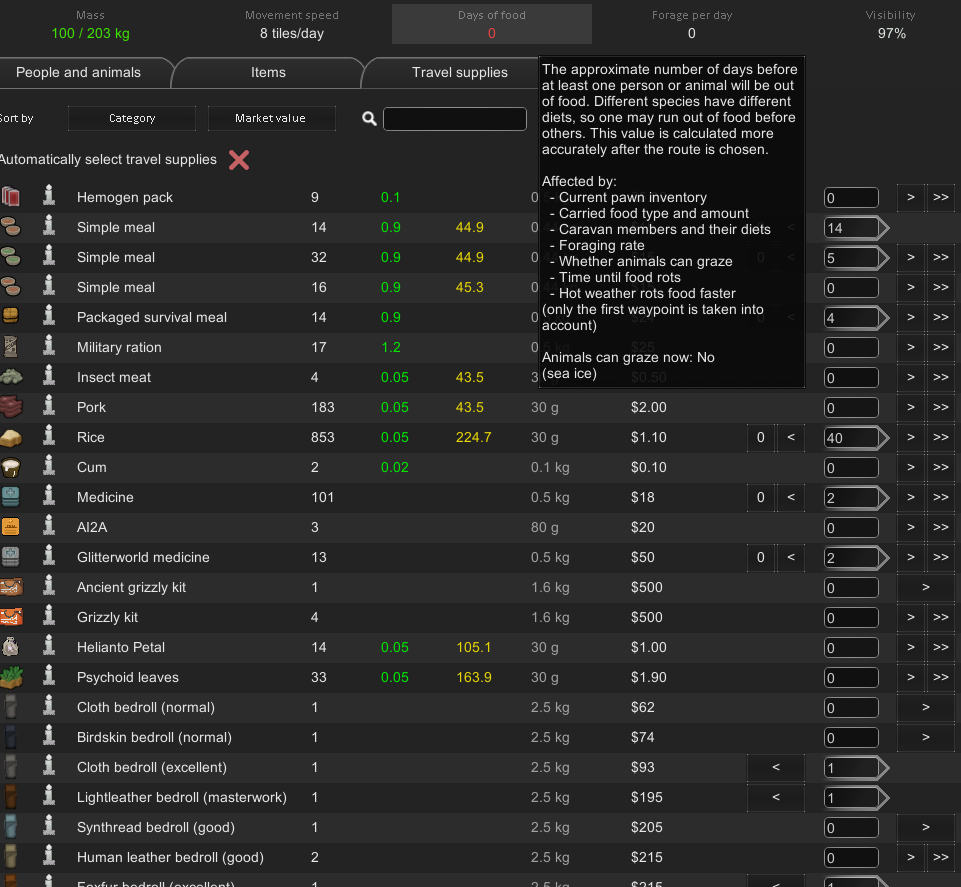Click the Hemogen pack item icon
The image size is (961, 887).
coord(11,197)
